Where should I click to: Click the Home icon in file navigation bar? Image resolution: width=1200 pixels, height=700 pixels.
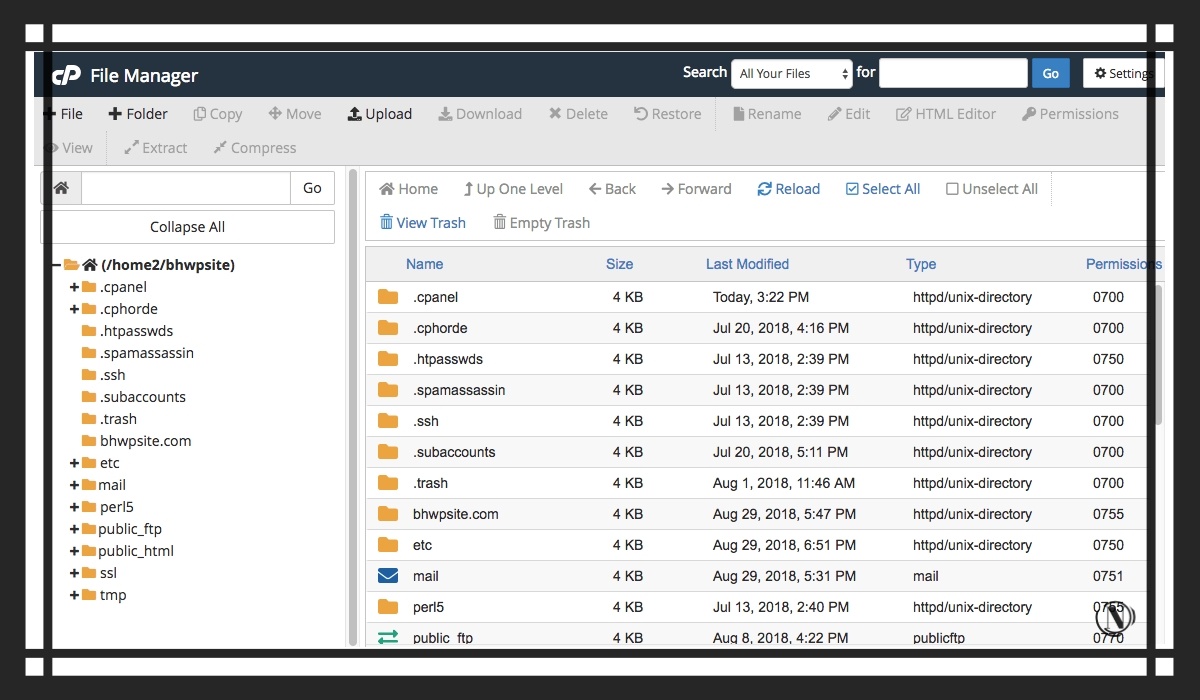(x=386, y=189)
